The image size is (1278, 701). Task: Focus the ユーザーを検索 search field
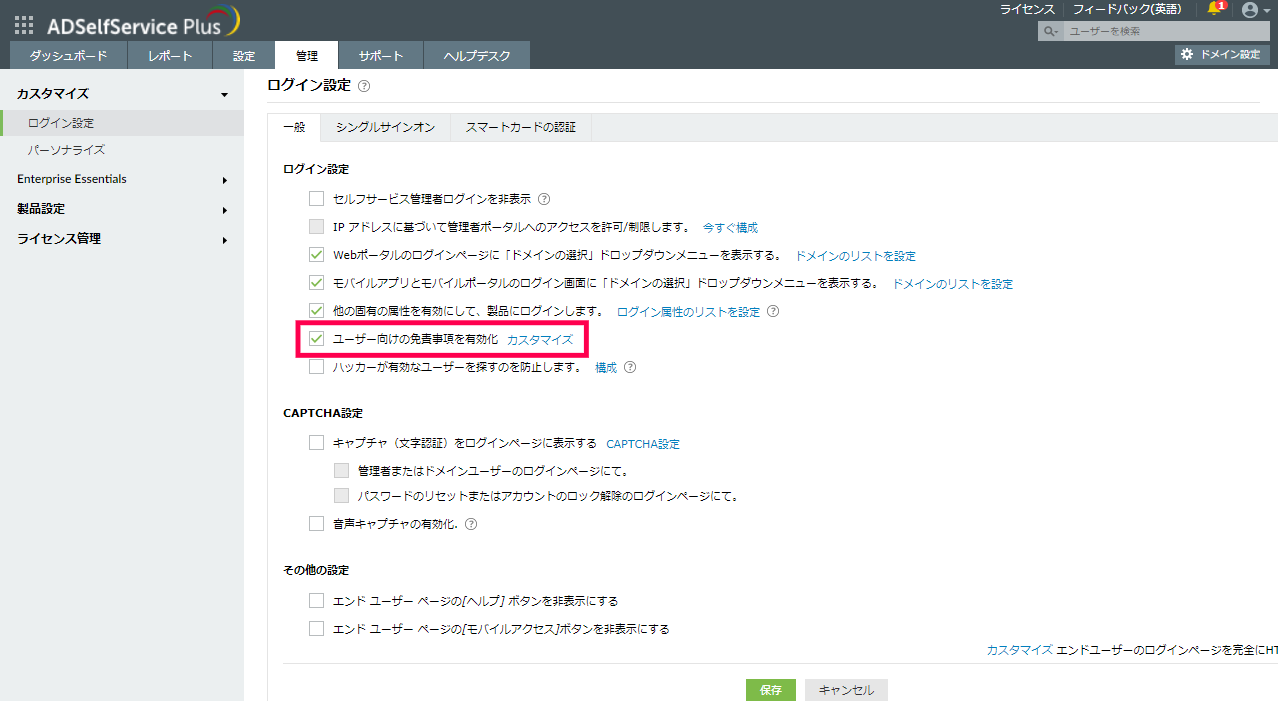(x=1164, y=32)
